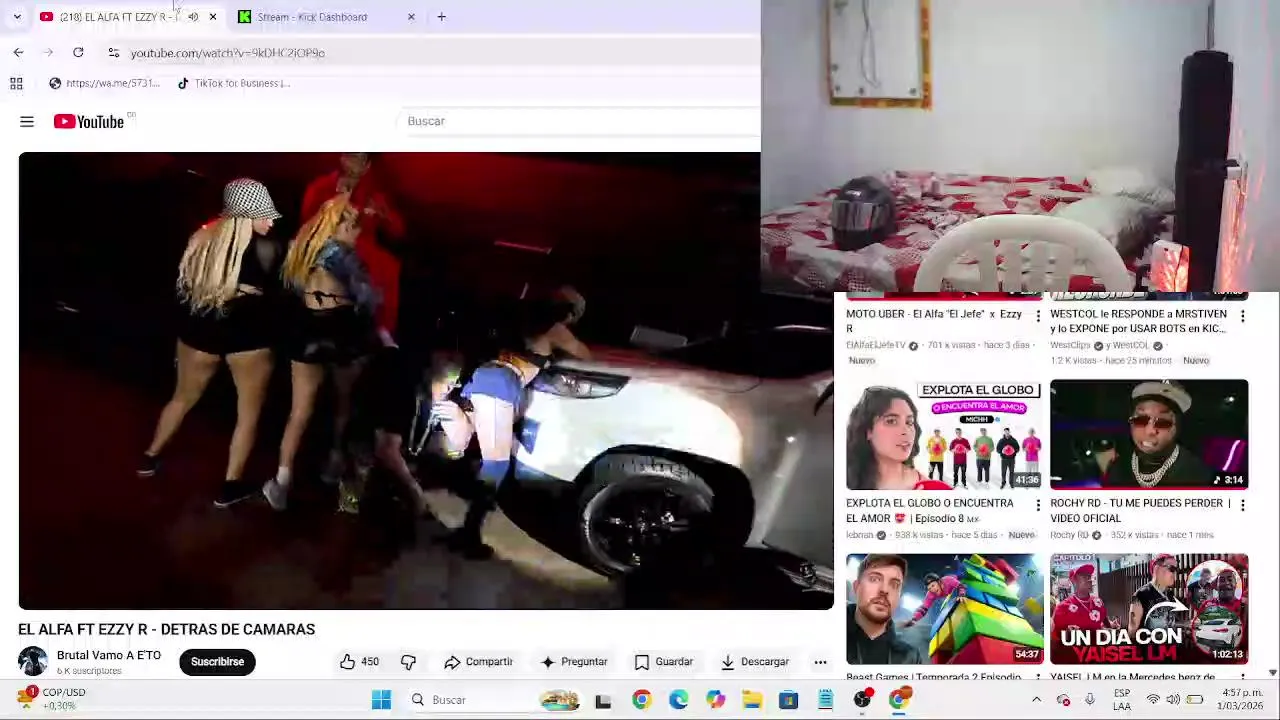
Task: Open Brutal Vamo A E'TO channel name
Action: pyautogui.click(x=108, y=656)
